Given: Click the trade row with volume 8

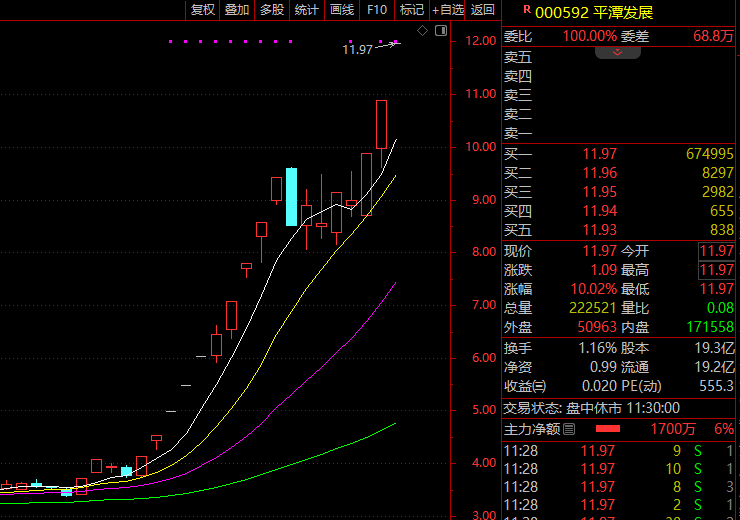Looking at the screenshot, I should tap(618, 487).
